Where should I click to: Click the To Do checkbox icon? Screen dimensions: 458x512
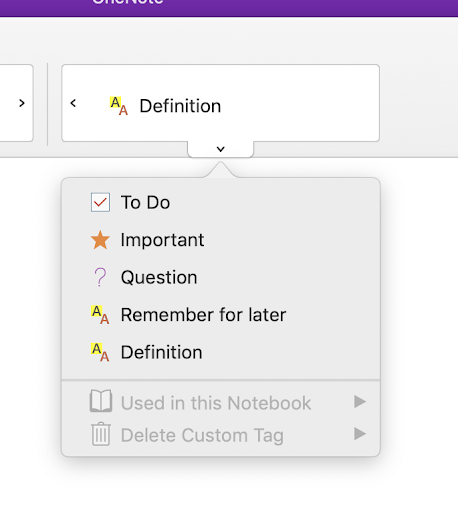click(x=100, y=202)
